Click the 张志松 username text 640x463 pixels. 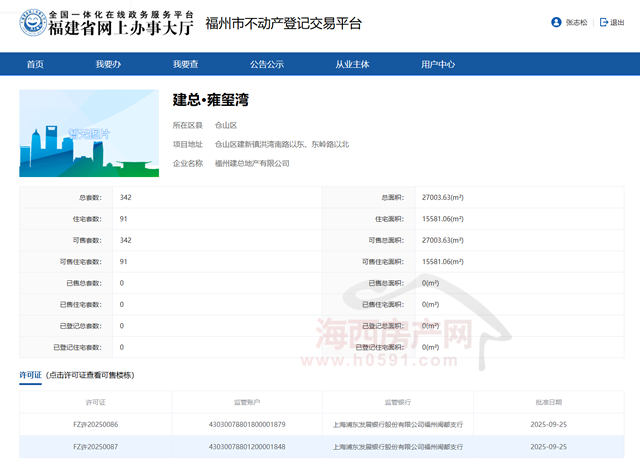coord(577,22)
